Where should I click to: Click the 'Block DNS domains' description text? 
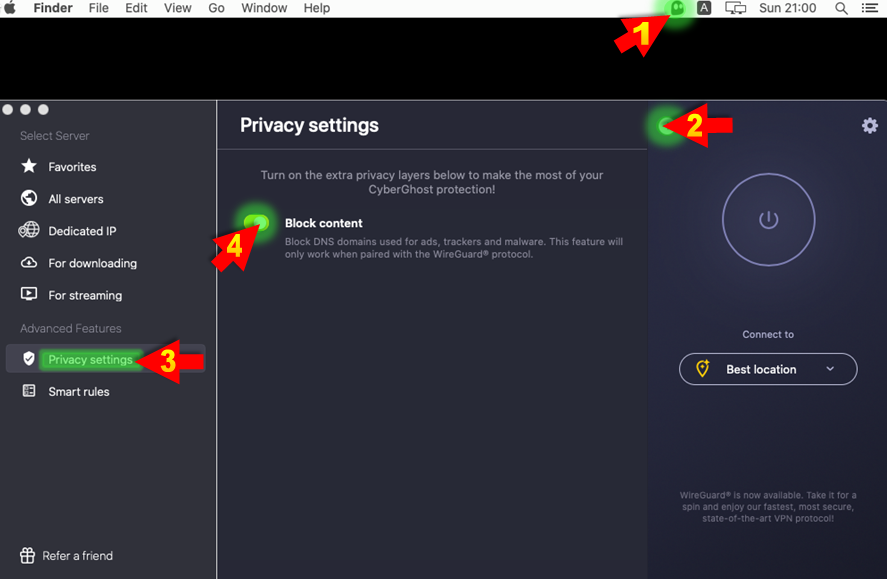click(454, 248)
